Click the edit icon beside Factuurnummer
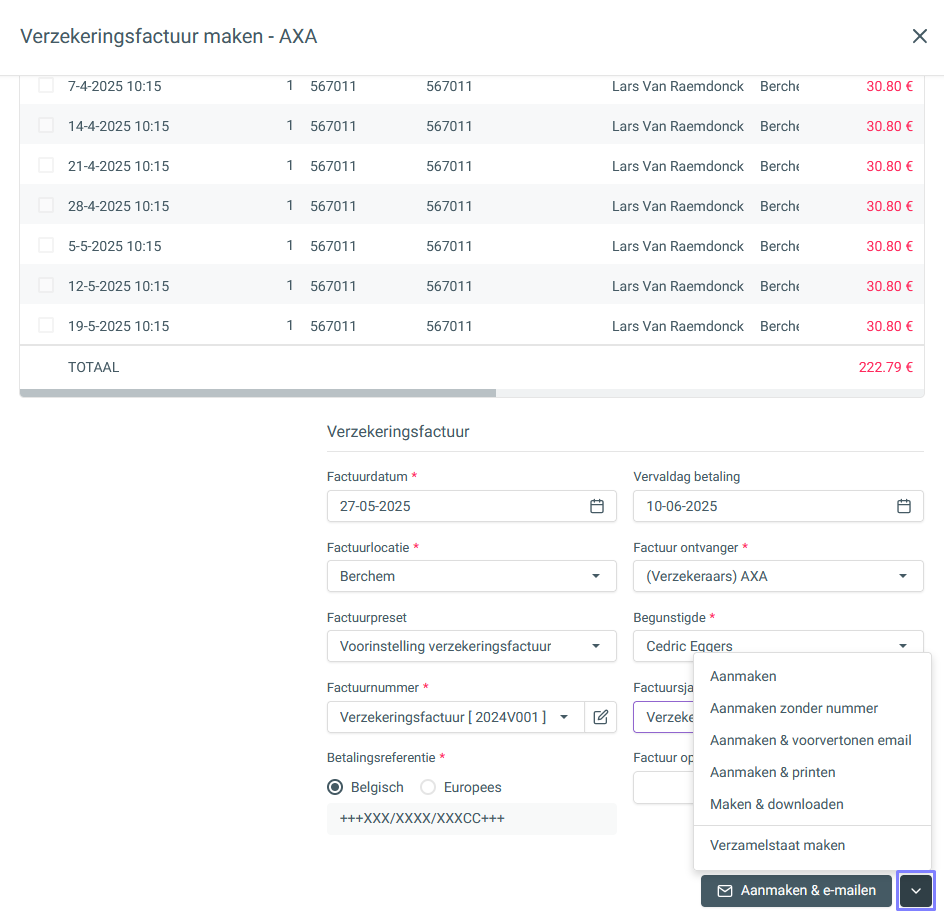Image resolution: width=944 pixels, height=919 pixels. [600, 717]
